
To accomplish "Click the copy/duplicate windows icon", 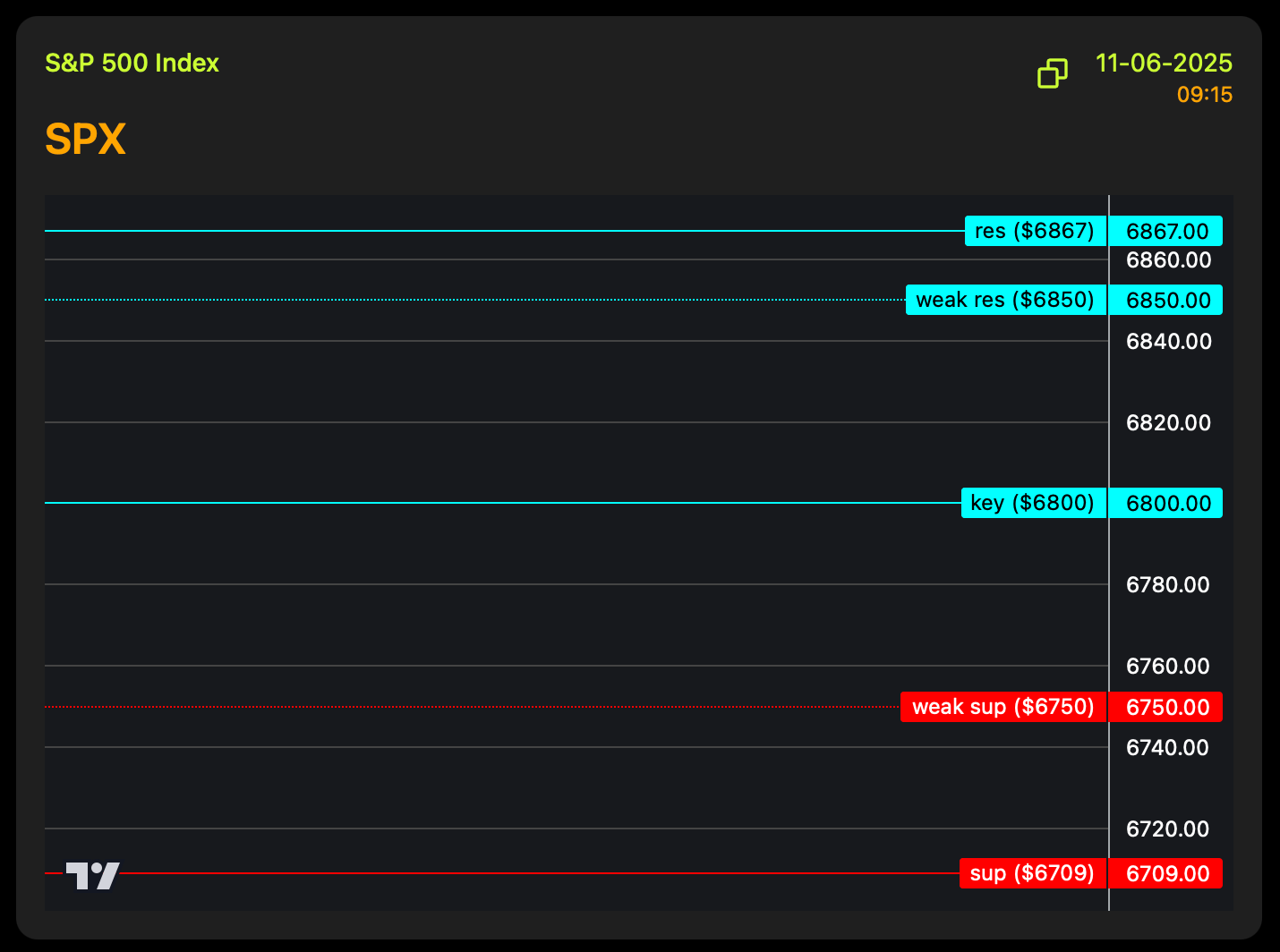I will (1052, 73).
